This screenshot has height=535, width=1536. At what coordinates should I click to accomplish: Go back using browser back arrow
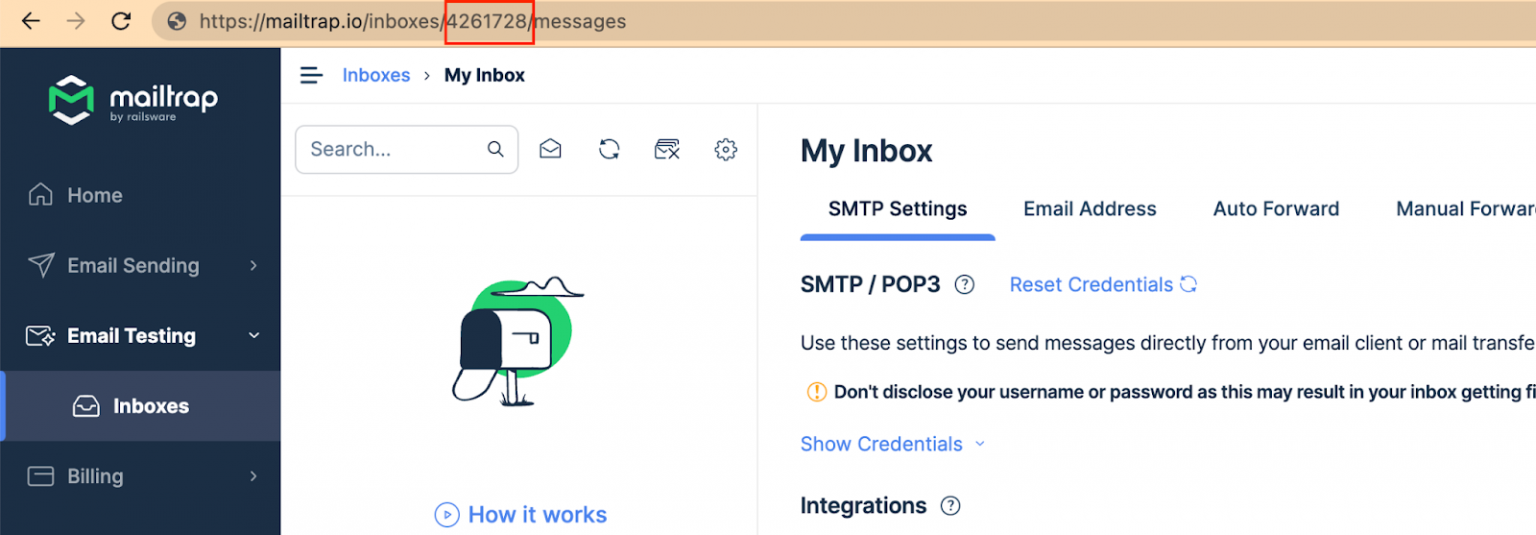[31, 21]
